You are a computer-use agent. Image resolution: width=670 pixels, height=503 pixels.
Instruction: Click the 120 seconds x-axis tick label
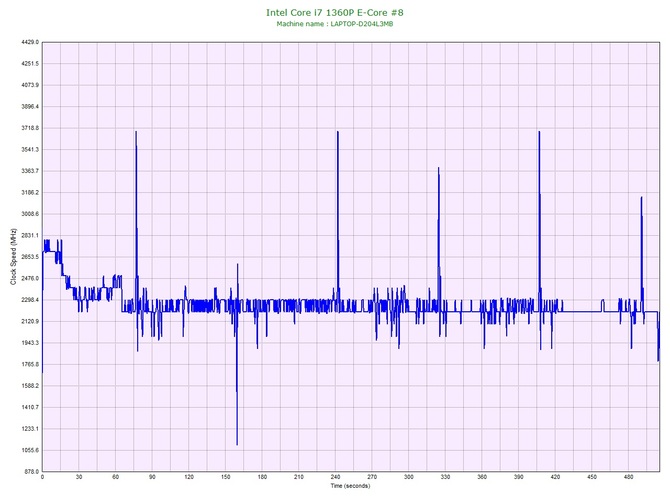point(189,477)
